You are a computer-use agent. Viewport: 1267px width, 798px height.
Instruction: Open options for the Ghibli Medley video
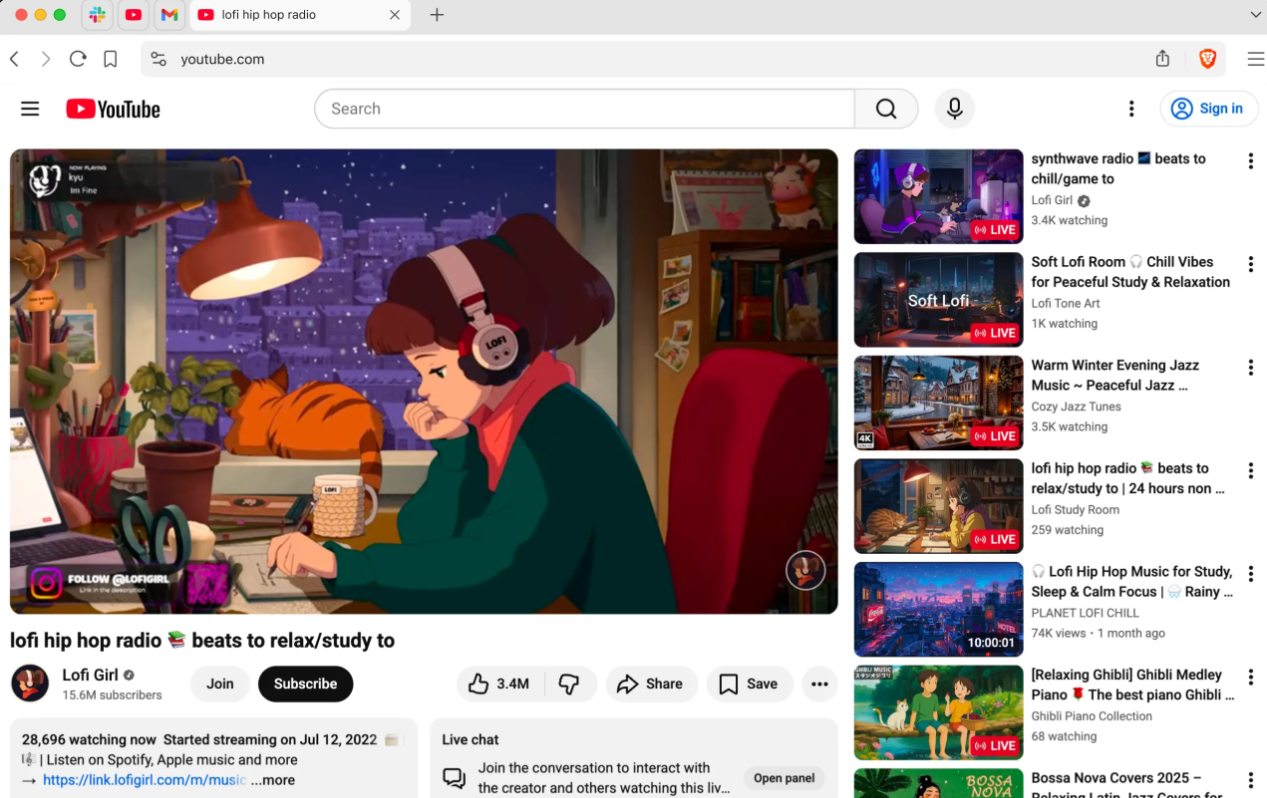pyautogui.click(x=1250, y=677)
